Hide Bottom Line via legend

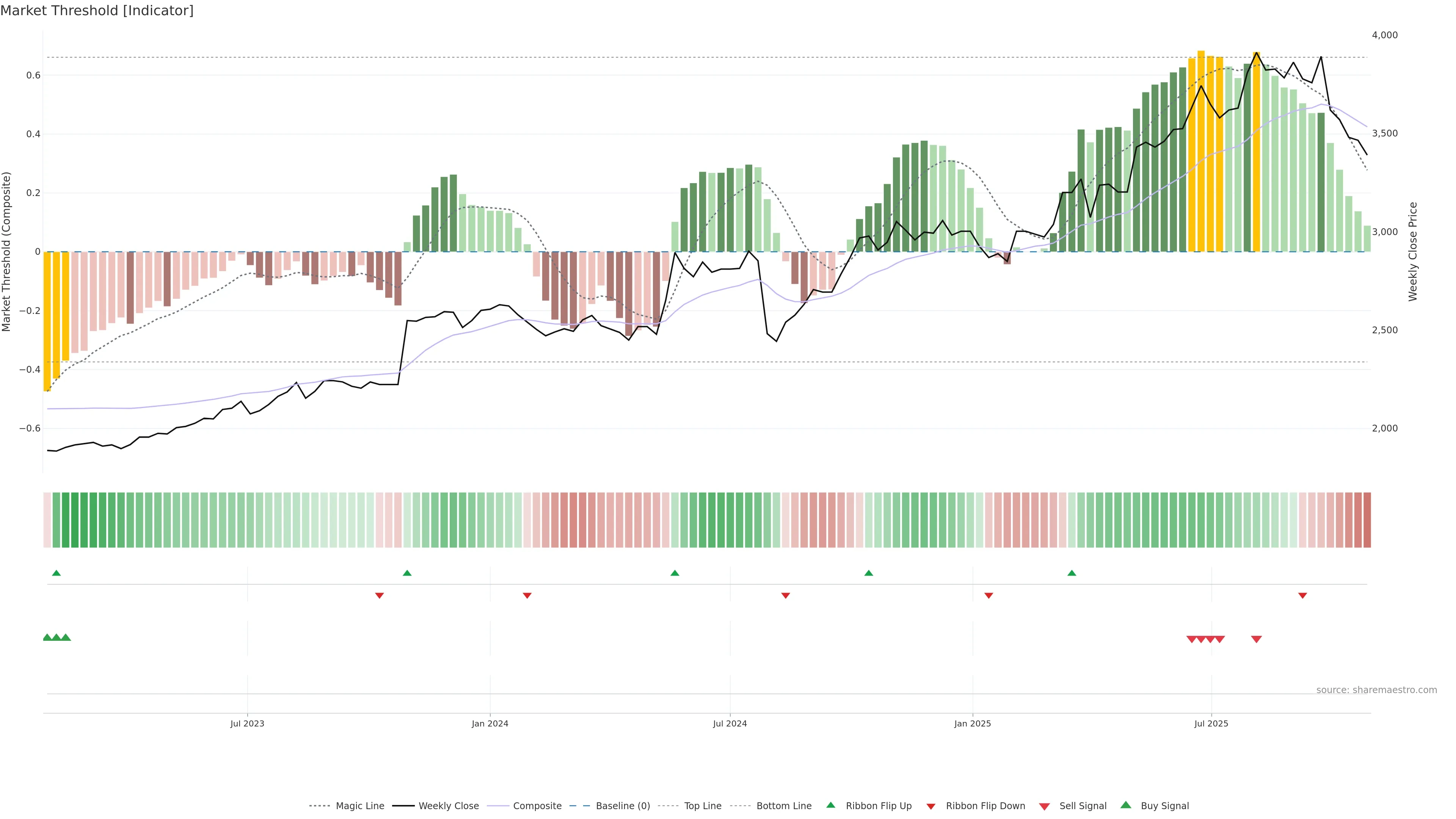pyautogui.click(x=783, y=806)
